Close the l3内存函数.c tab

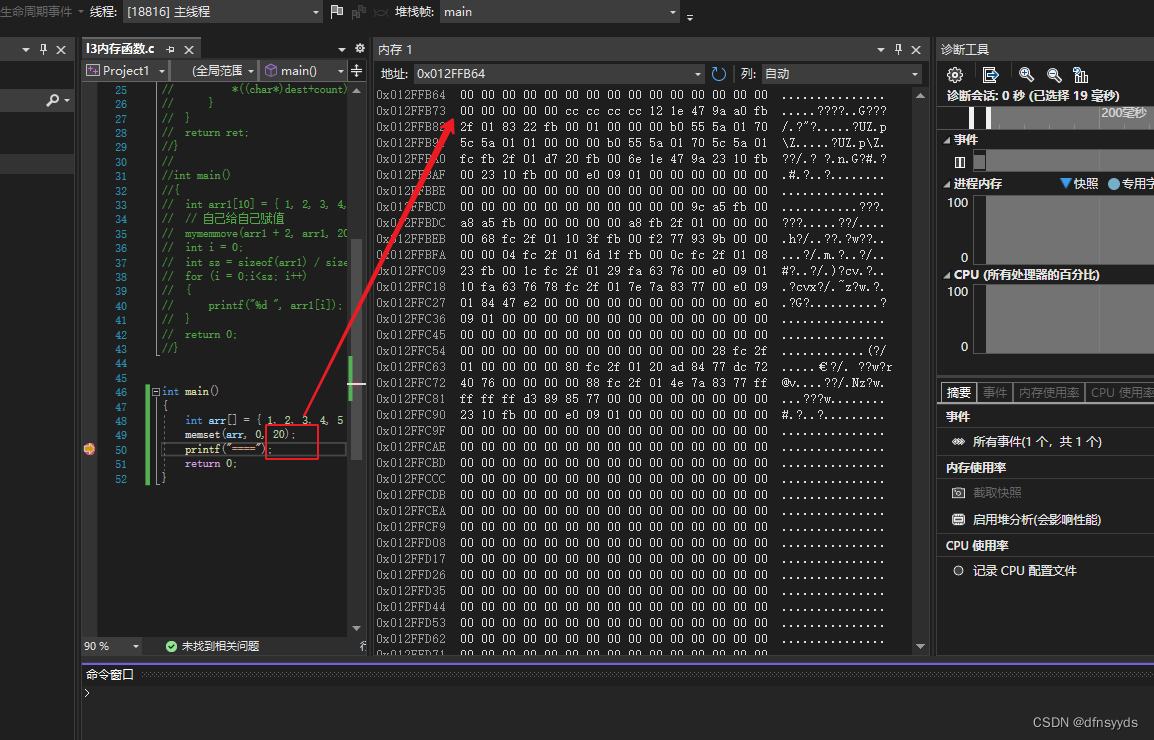(x=189, y=49)
